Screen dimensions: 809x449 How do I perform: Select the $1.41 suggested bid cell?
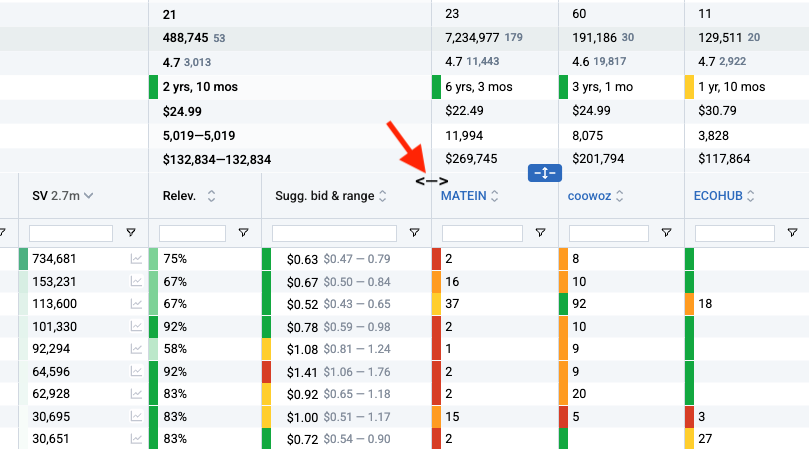tap(302, 372)
